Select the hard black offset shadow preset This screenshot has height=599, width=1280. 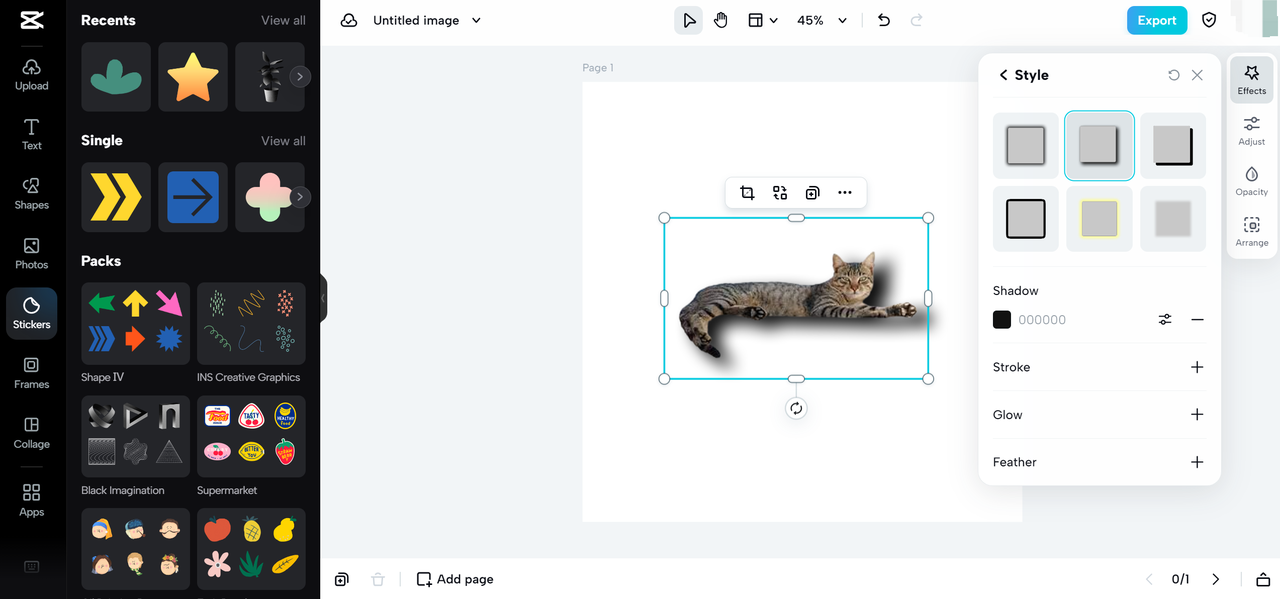[x=1173, y=146]
